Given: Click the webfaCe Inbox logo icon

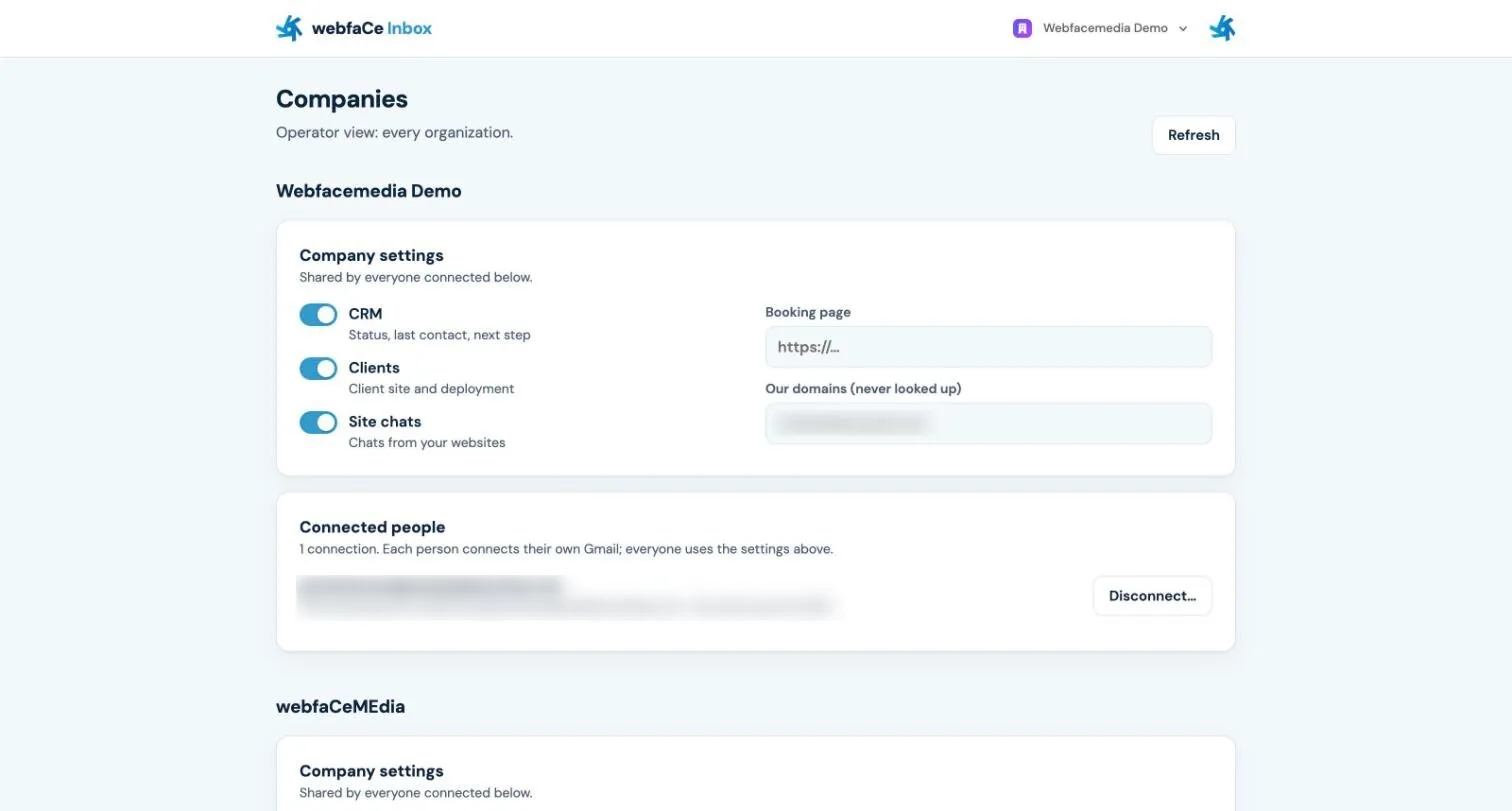Looking at the screenshot, I should pos(289,28).
